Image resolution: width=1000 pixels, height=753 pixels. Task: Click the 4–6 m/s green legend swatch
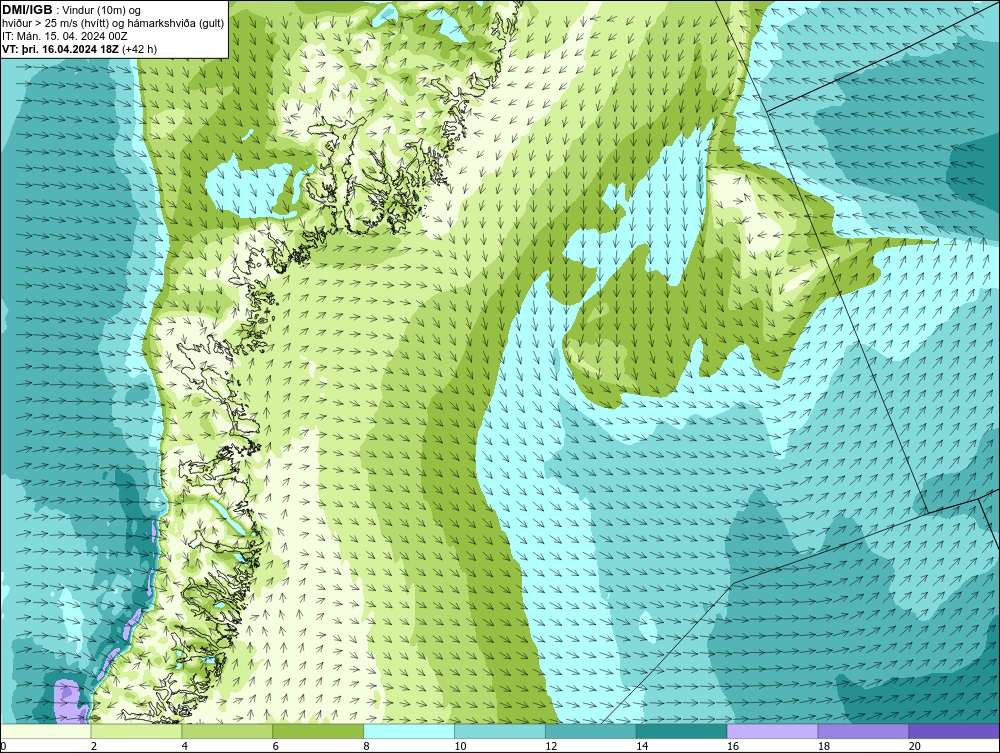click(x=227, y=731)
